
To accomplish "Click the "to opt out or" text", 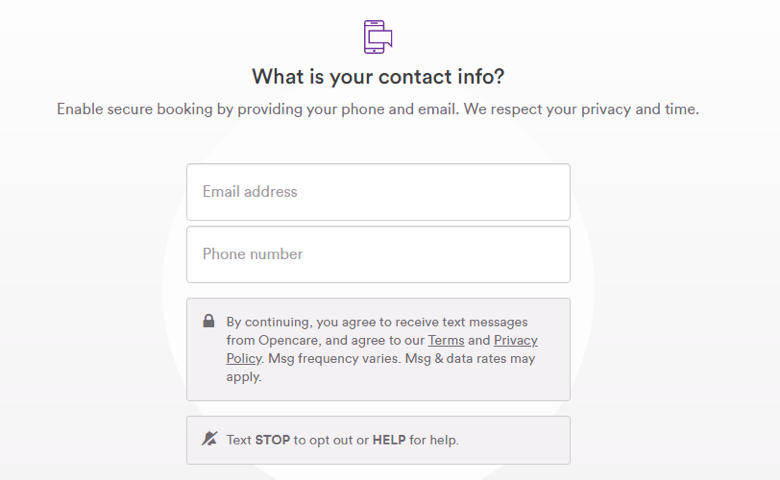I will click(x=331, y=440).
